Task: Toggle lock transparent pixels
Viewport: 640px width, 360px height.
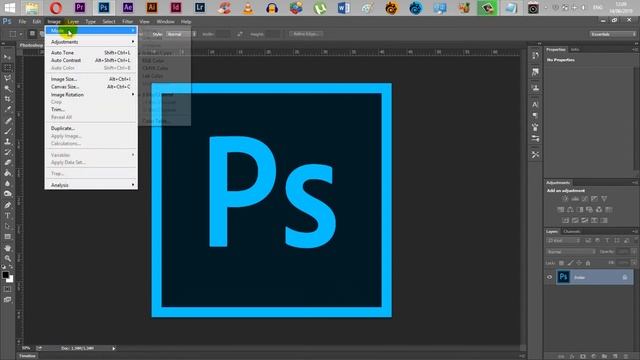Action: pyautogui.click(x=561, y=263)
